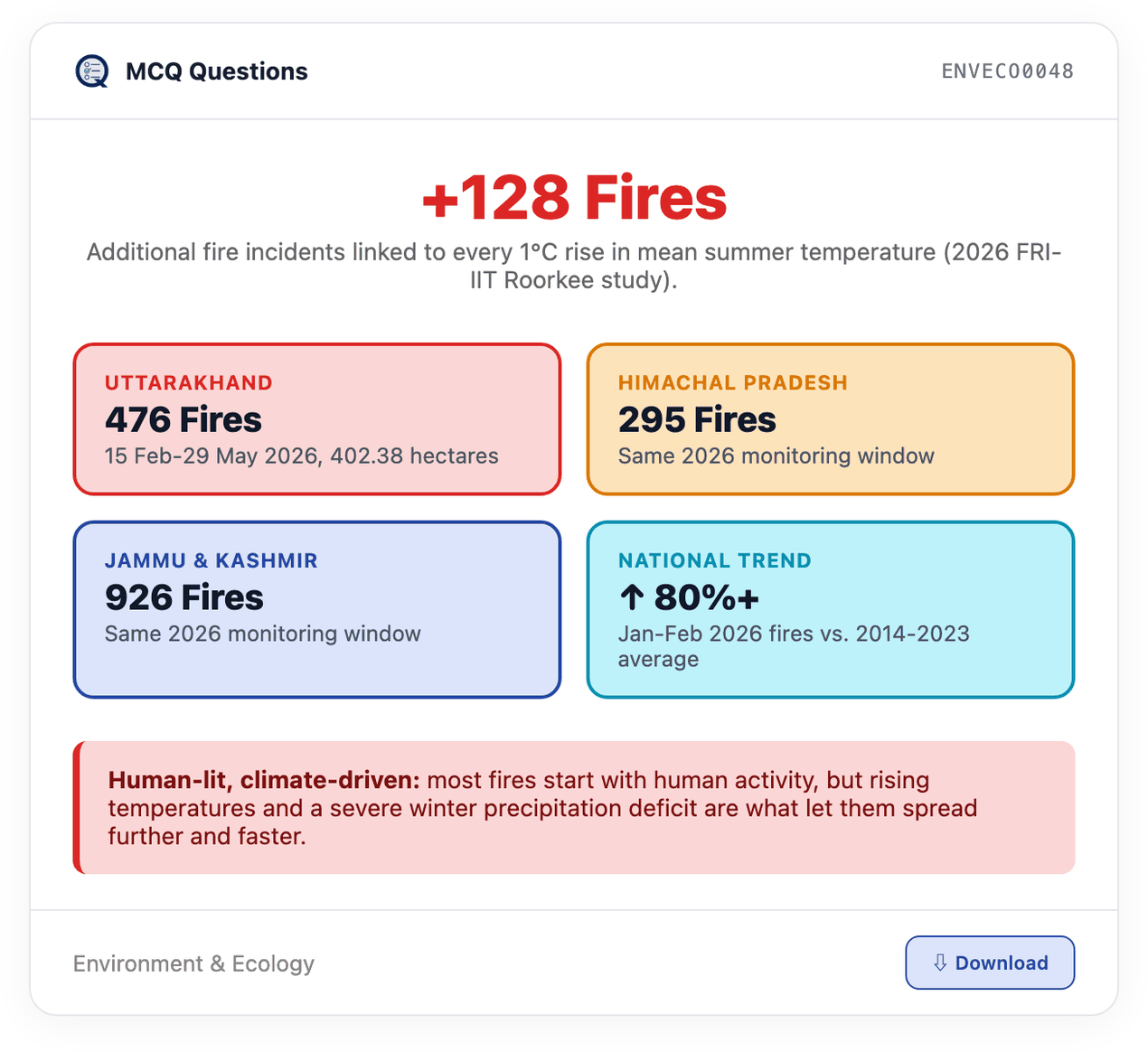Click the JAMMU & KASHMIR blue heading
Screen dimensions: 1148x1052
tap(212, 560)
